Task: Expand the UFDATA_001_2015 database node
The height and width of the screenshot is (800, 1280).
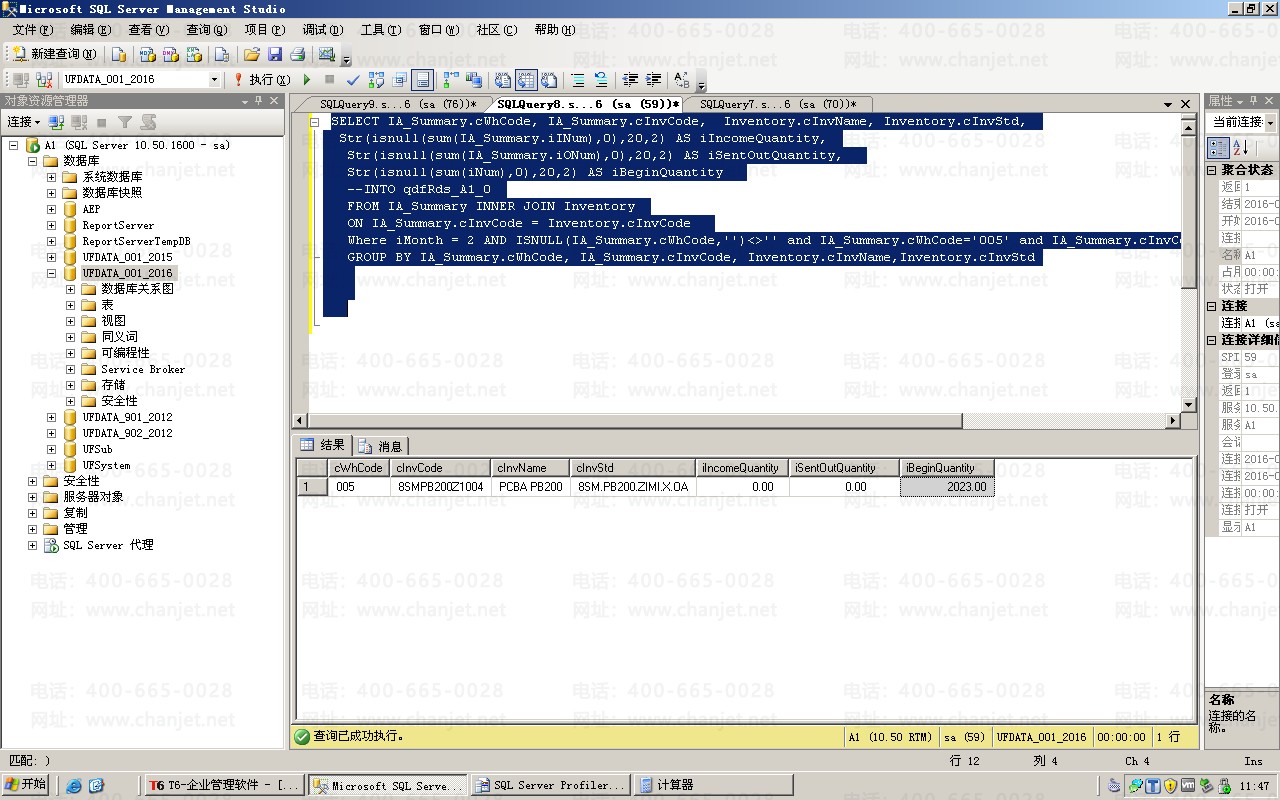Action: tap(52, 257)
